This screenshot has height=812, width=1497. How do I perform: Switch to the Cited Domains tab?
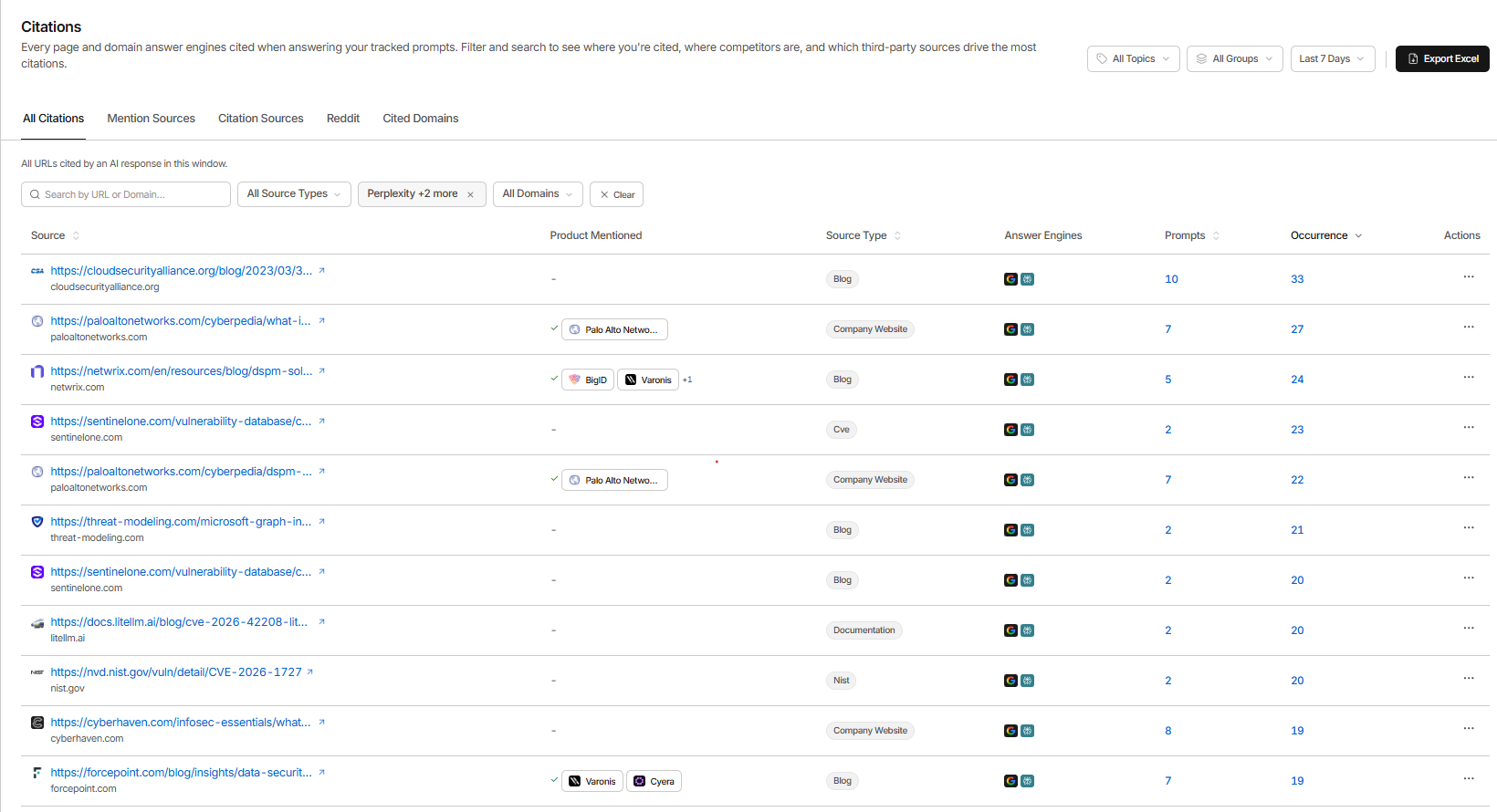pyautogui.click(x=421, y=119)
